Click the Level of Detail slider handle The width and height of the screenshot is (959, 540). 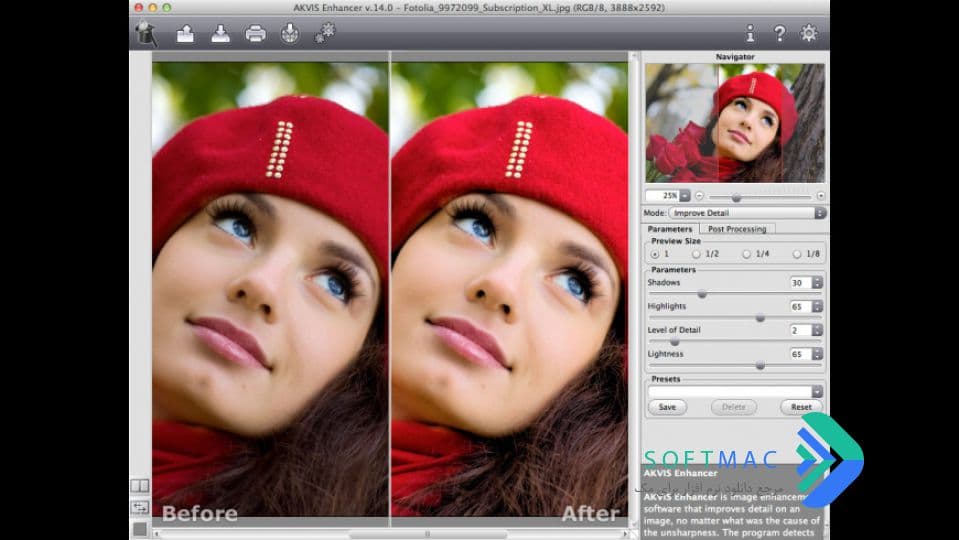pyautogui.click(x=675, y=342)
